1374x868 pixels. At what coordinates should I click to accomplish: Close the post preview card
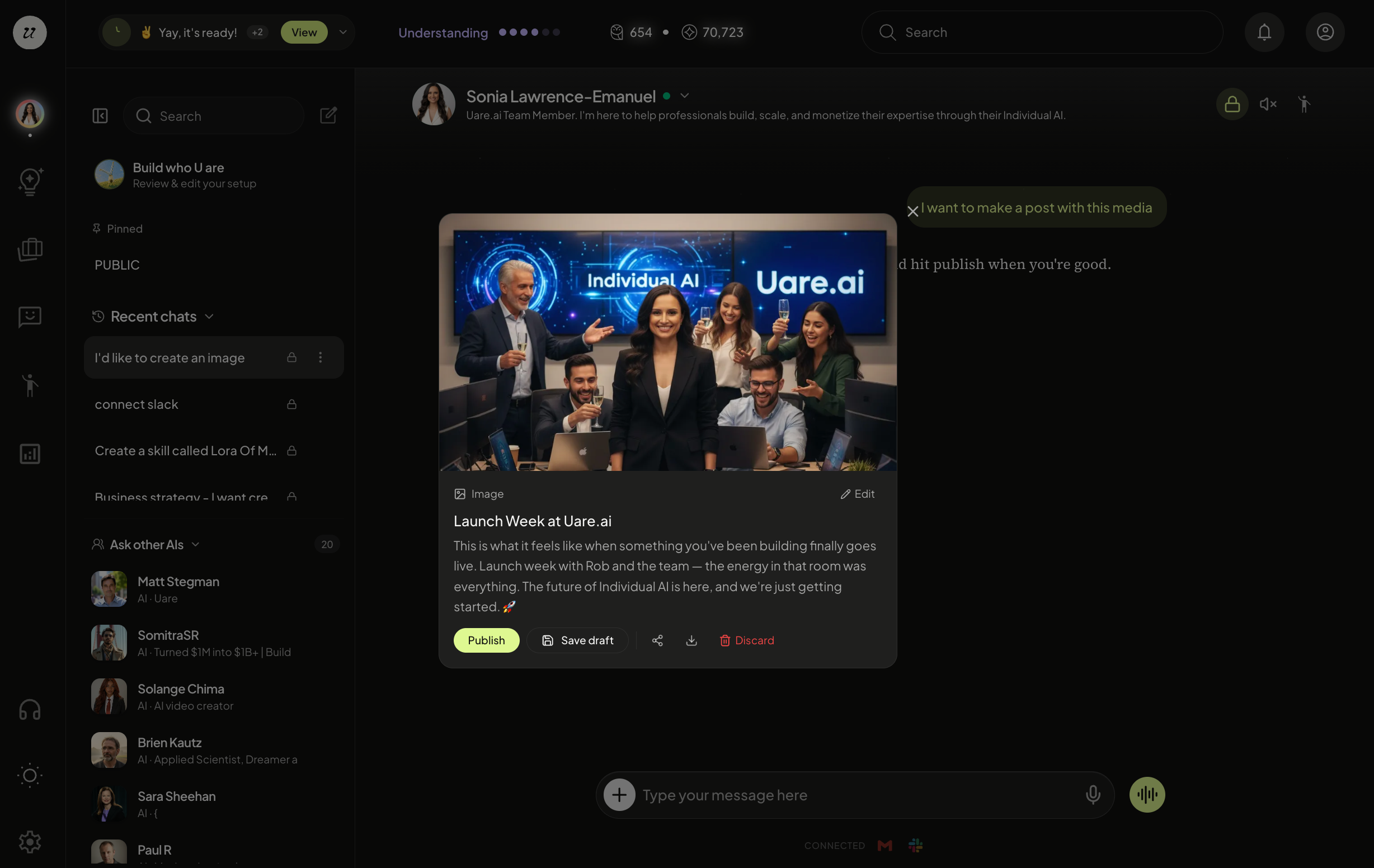pos(912,211)
